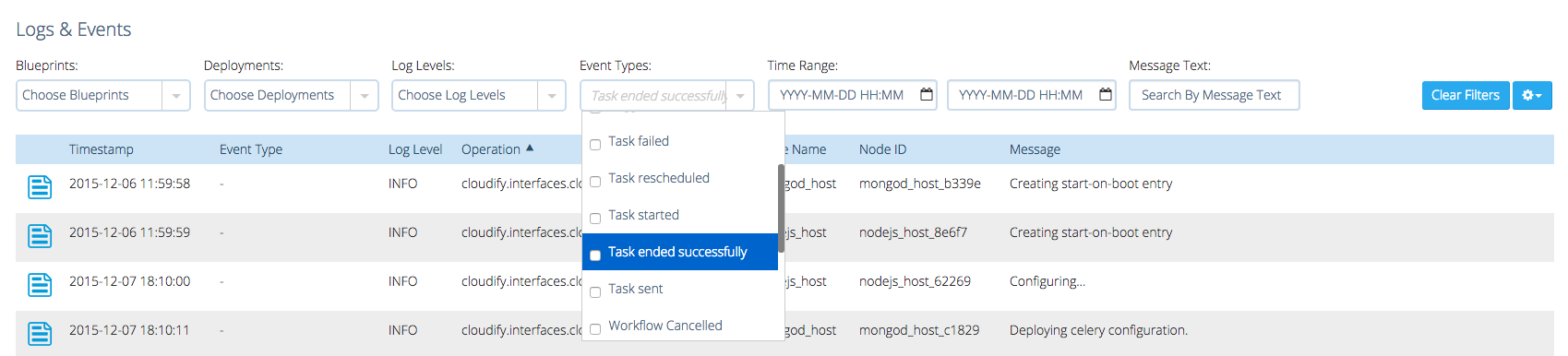The width and height of the screenshot is (1568, 356).
Task: Open calendar picker for start time
Action: (927, 95)
